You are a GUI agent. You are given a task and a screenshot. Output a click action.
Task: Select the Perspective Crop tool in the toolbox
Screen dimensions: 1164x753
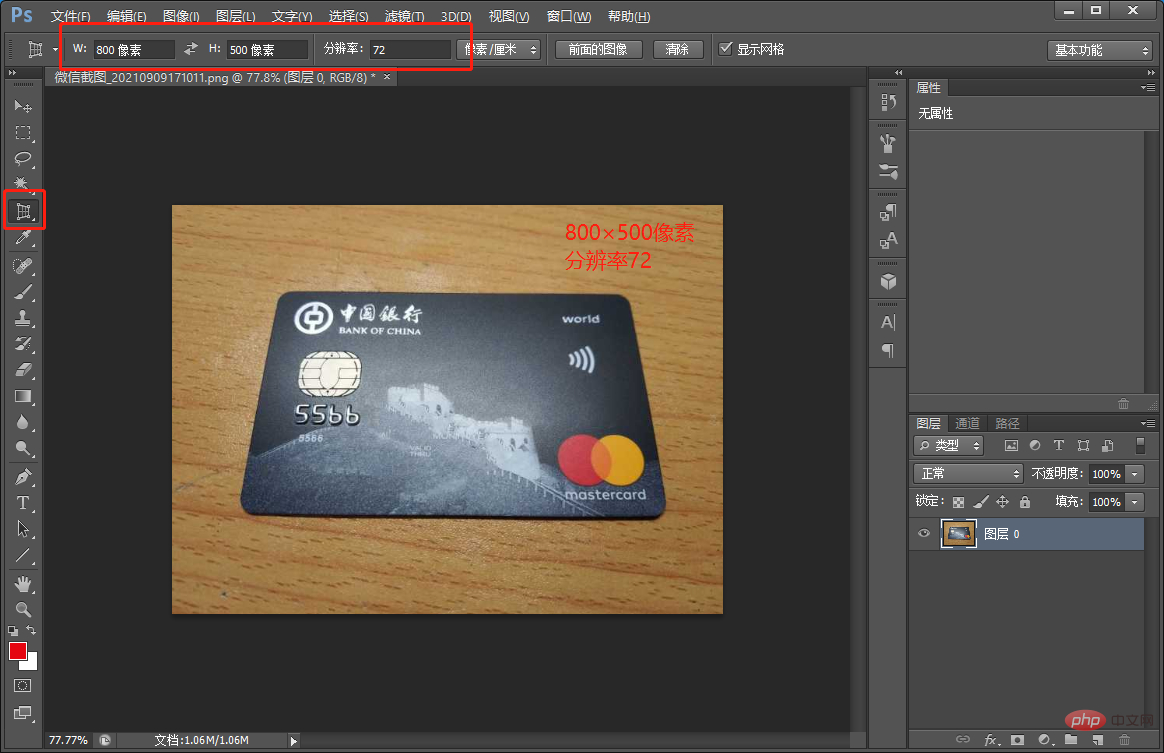pos(24,212)
